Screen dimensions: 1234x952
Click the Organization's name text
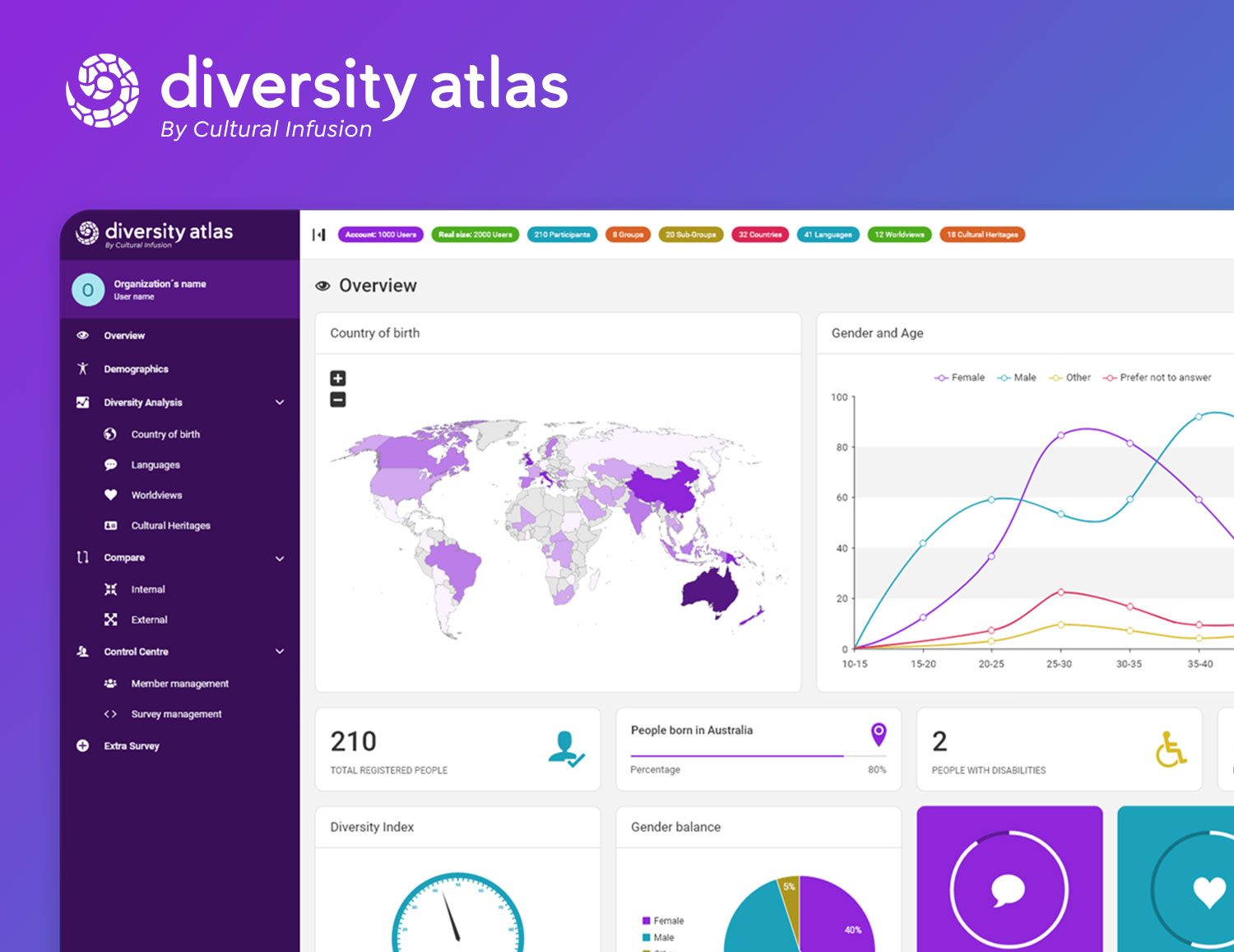coord(160,284)
